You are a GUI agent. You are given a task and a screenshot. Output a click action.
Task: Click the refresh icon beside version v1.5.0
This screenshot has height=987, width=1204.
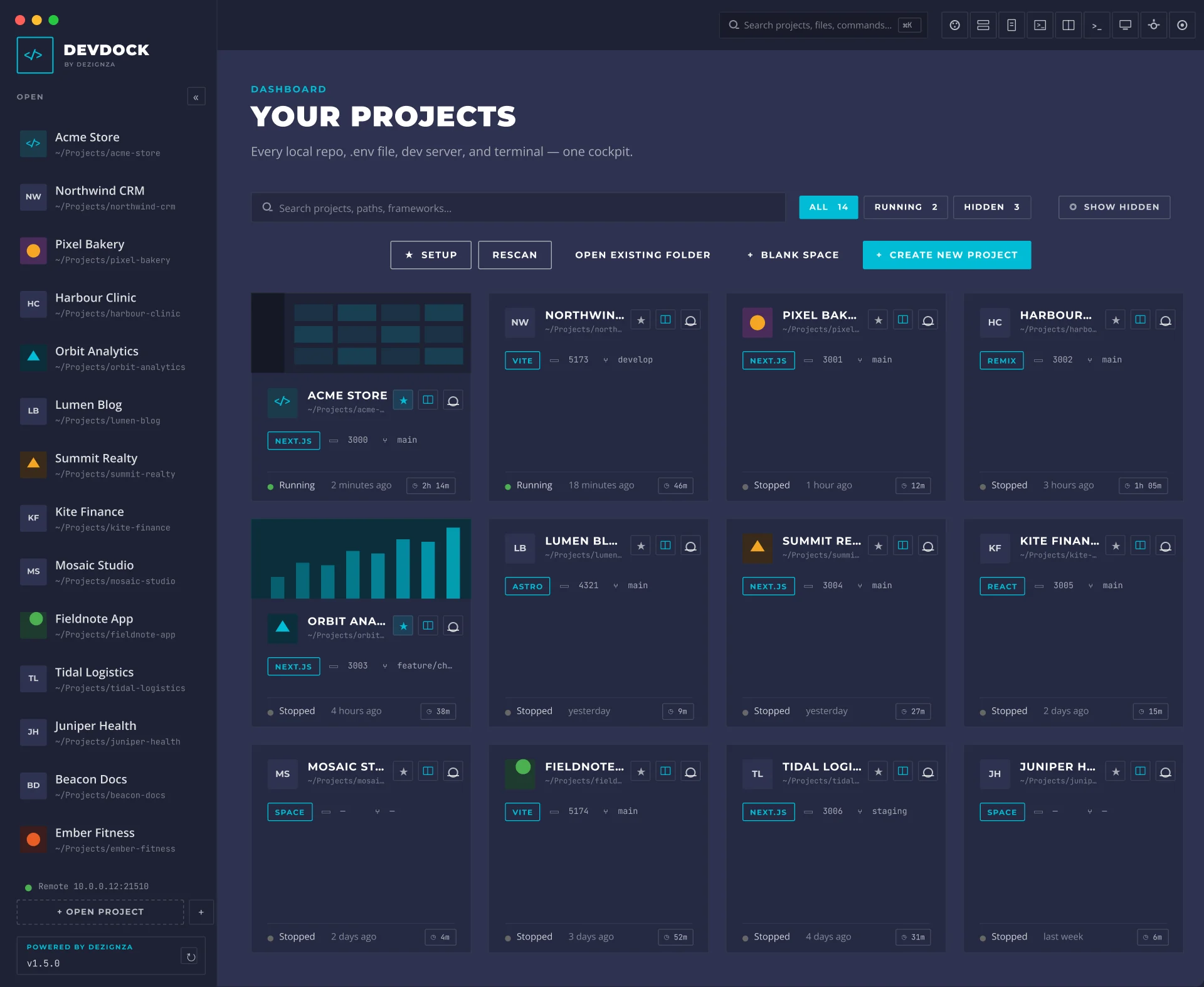point(191,956)
